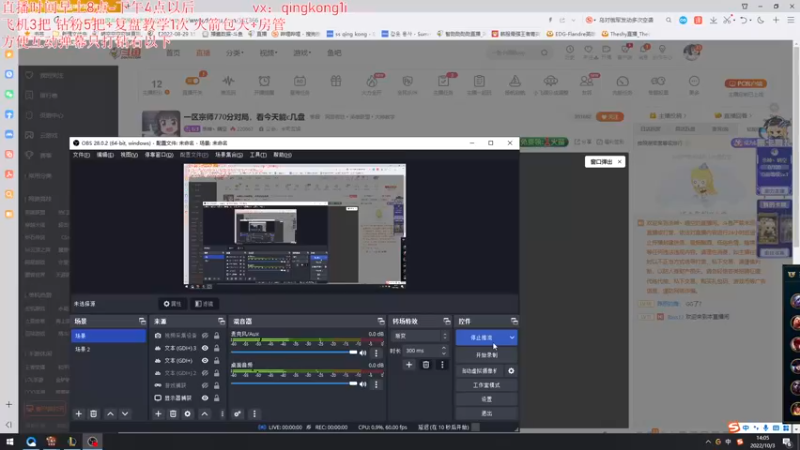Image resolution: width=800 pixels, height=450 pixels.
Task: Open the 工具 menu in OBS
Action: (258, 155)
